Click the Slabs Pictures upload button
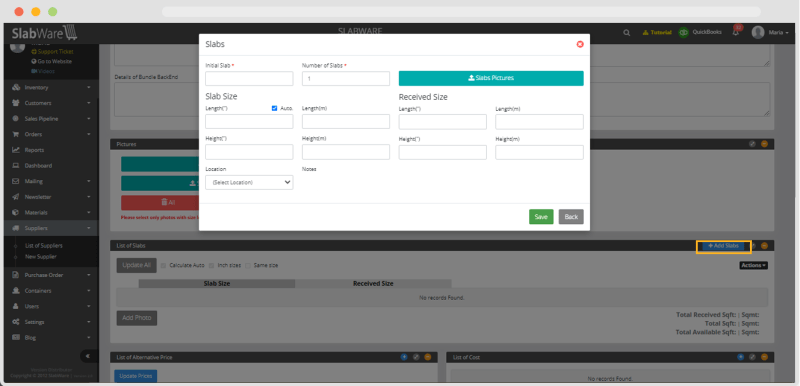800x386 pixels. [491, 78]
